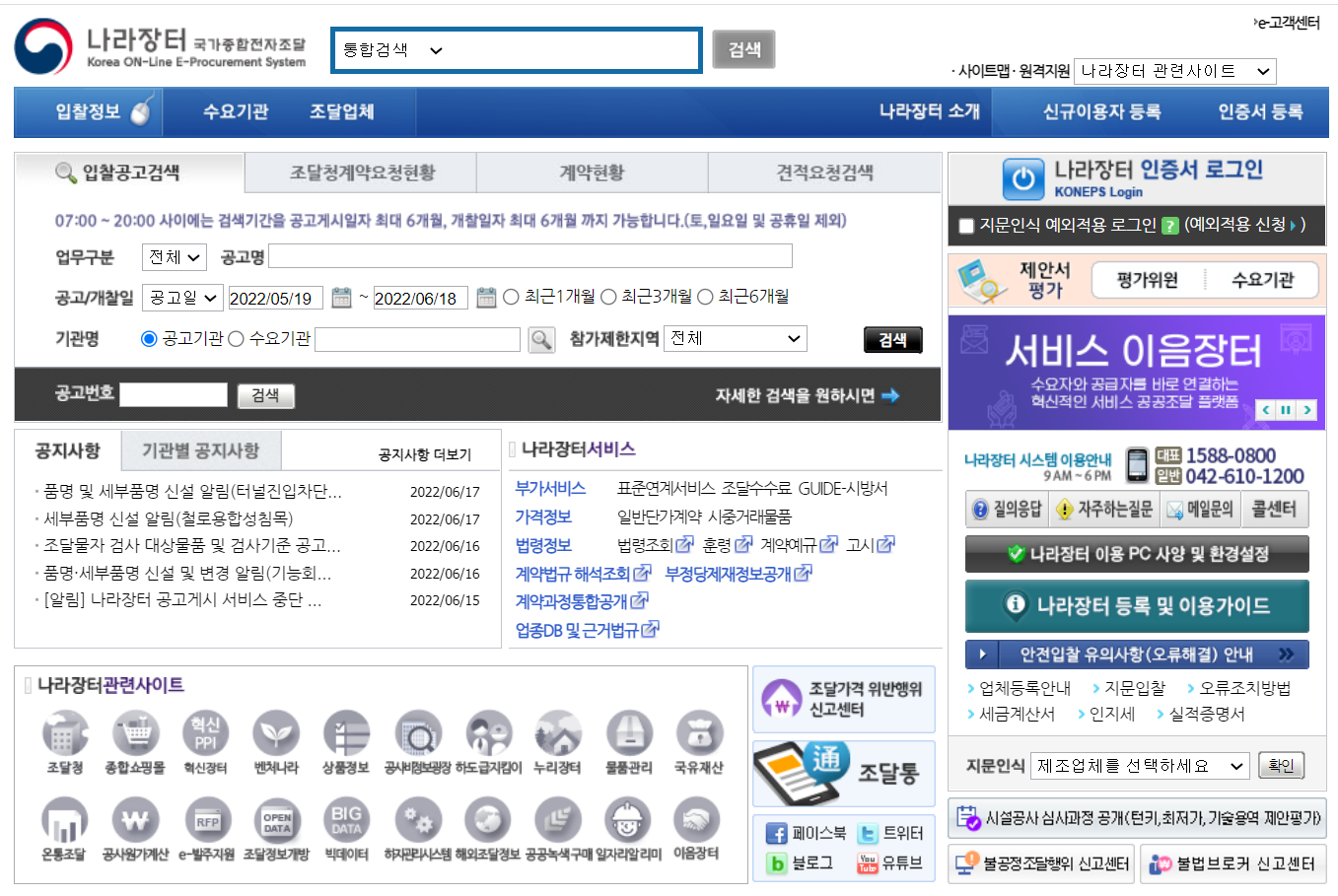Open 나라장터 관련사이트 dropdown
Screen dimensions: 1338x896
[x=1175, y=71]
